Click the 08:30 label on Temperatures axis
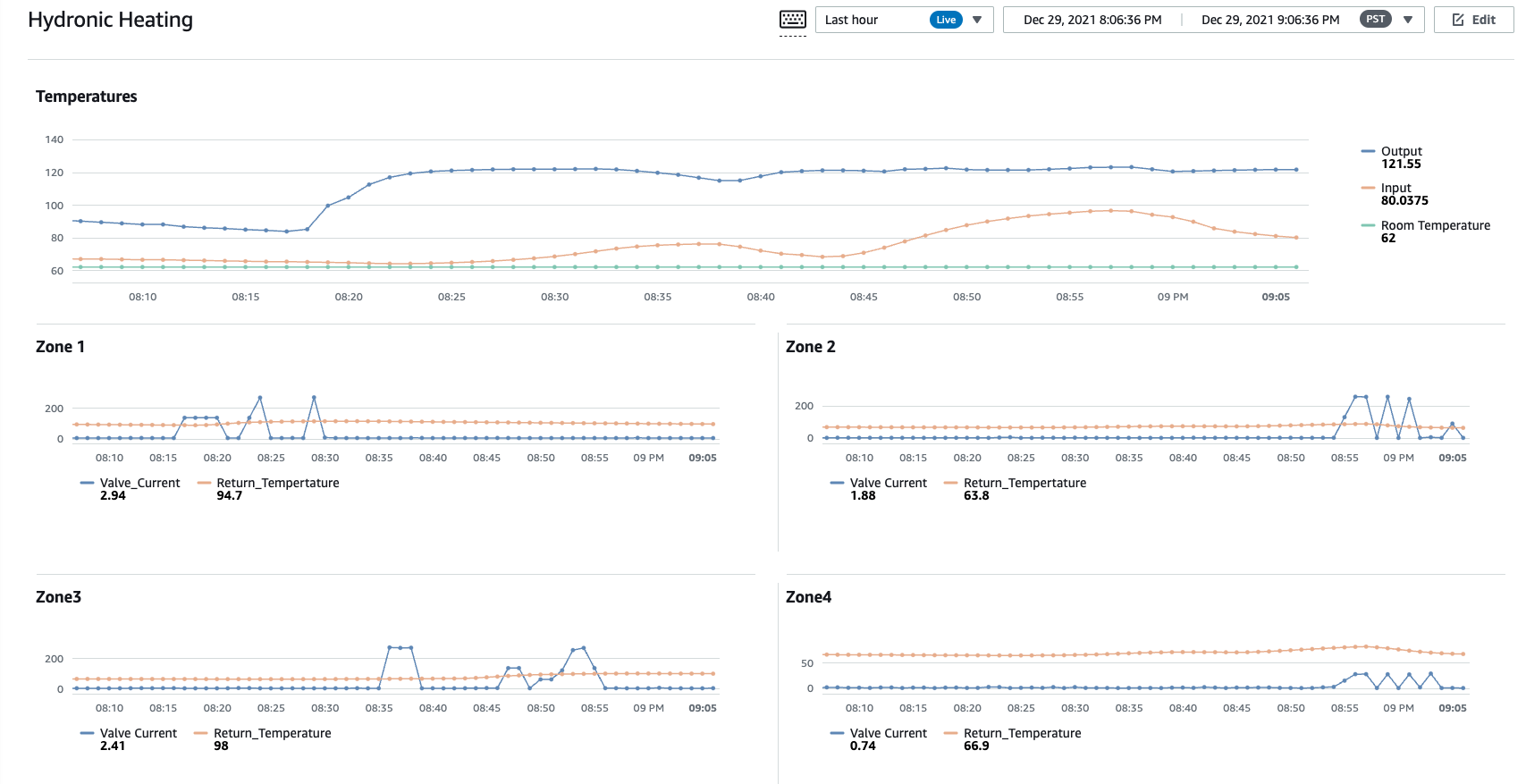Image resolution: width=1526 pixels, height=784 pixels. tap(554, 297)
